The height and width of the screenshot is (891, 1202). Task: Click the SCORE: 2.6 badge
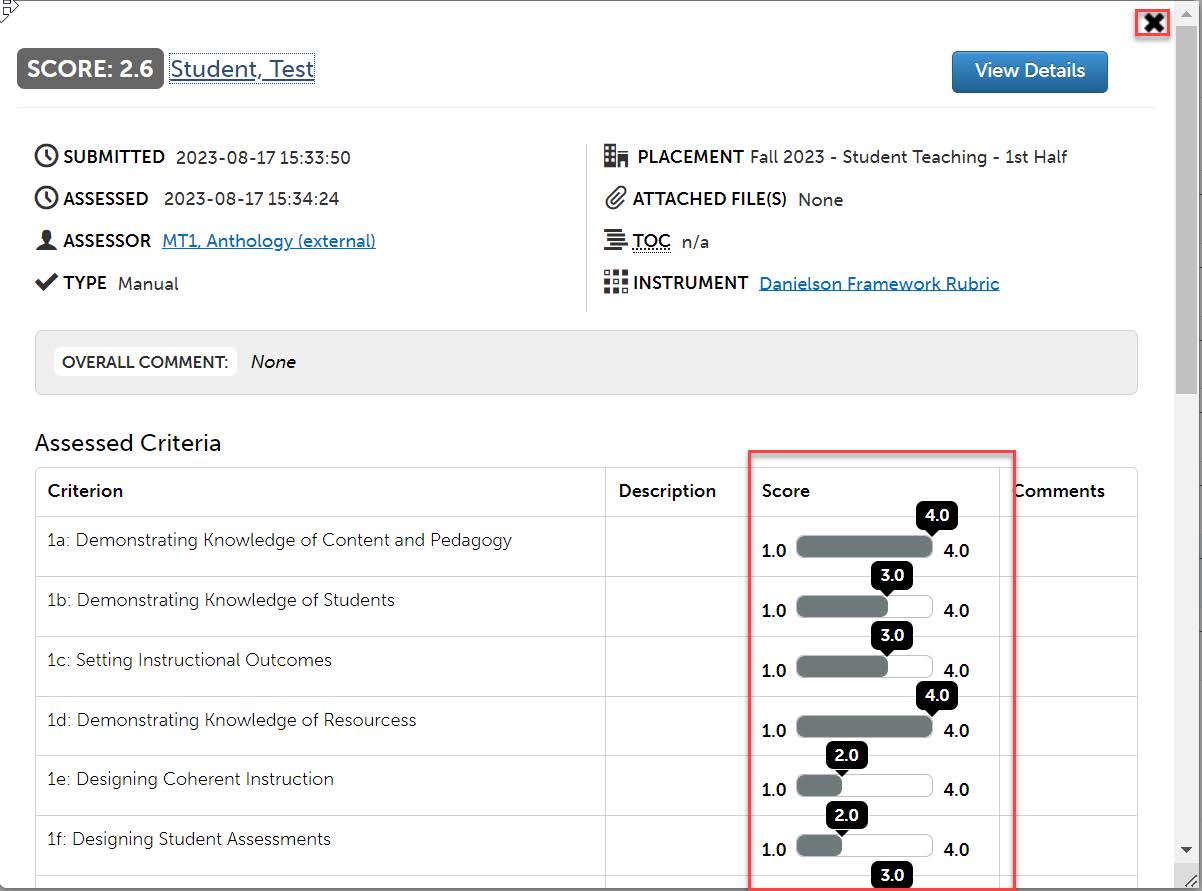90,69
